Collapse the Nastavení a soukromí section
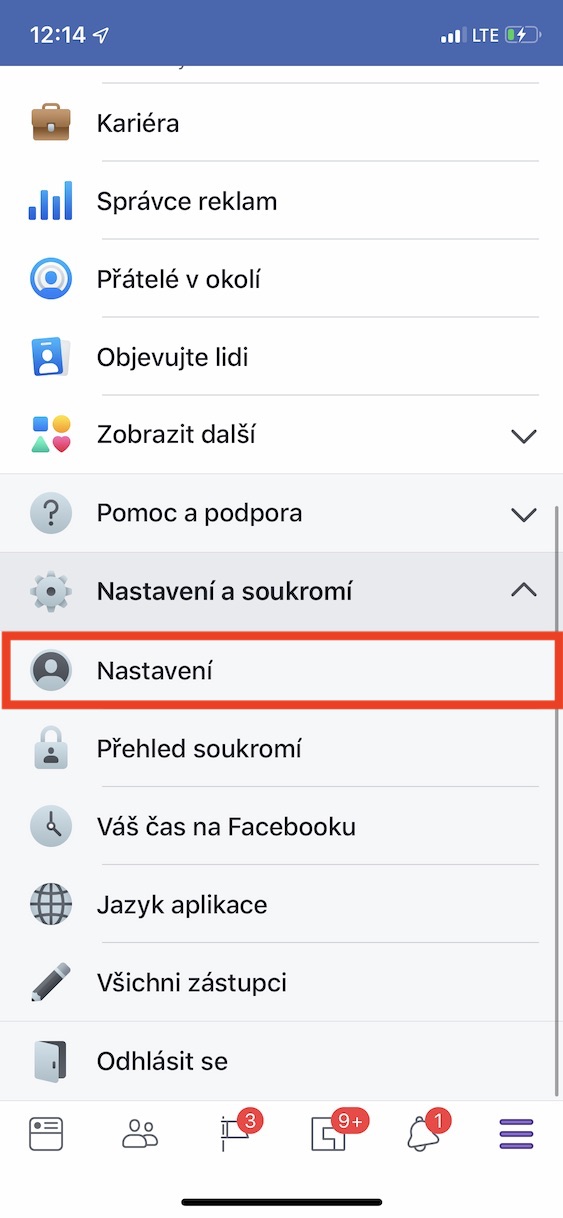Screen dimensions: 563x1218 523,591
